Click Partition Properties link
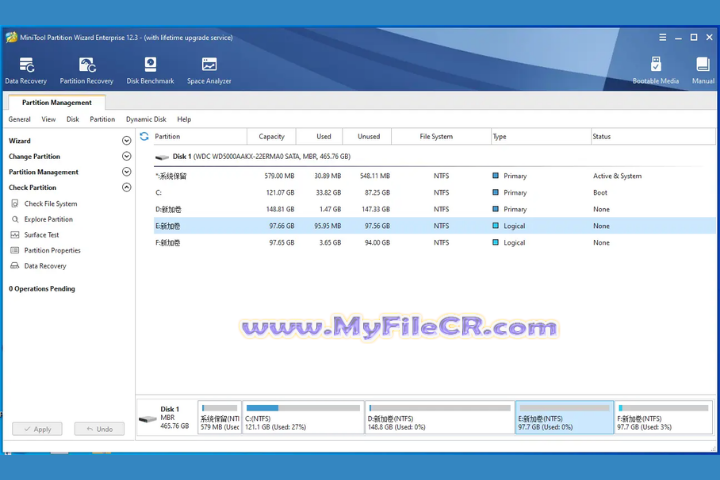Screen dimensions: 720x480 click(x=52, y=250)
